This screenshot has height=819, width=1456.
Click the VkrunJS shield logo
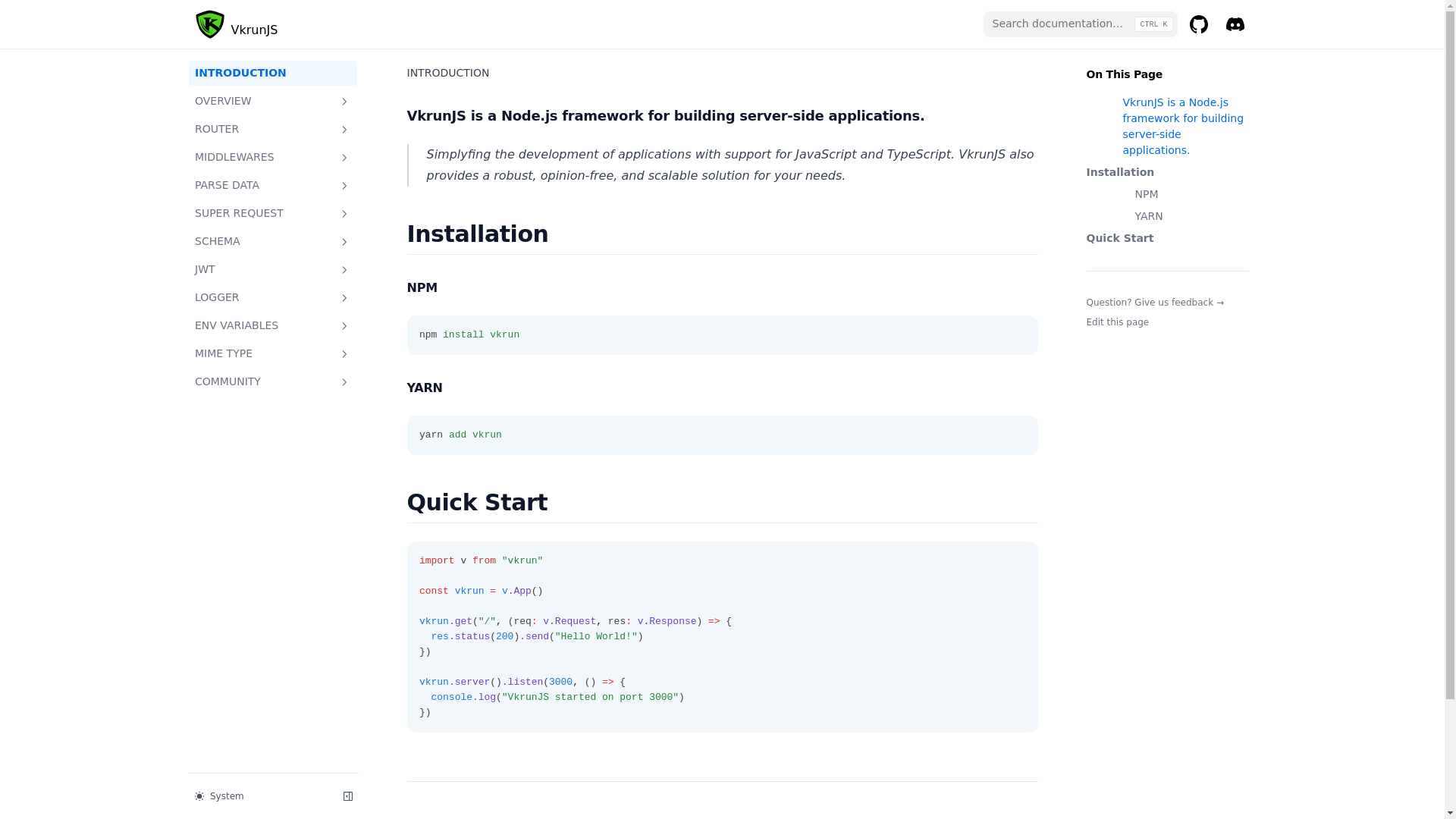[x=210, y=24]
